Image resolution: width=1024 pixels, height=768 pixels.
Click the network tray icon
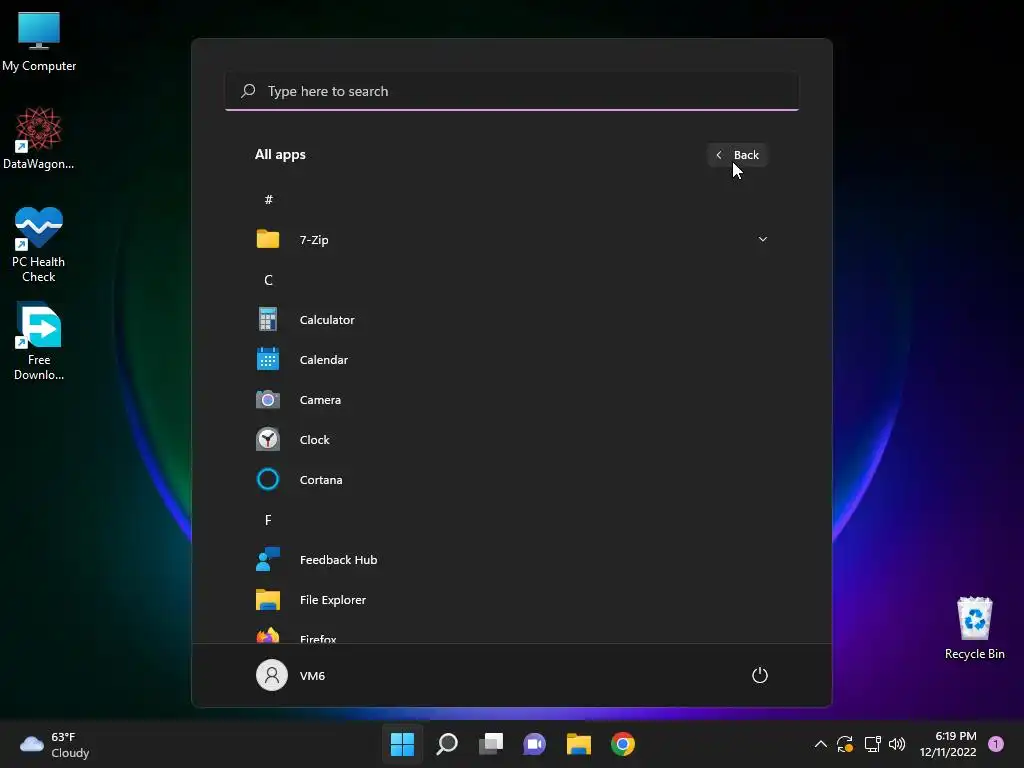(x=872, y=744)
